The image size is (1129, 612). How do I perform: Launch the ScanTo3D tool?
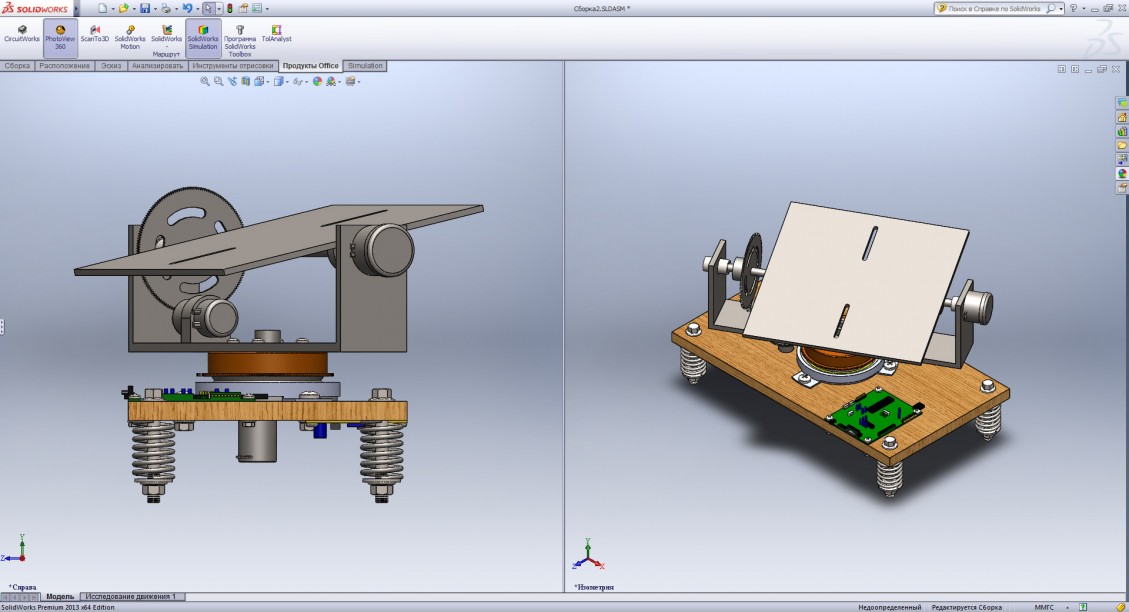pos(95,35)
